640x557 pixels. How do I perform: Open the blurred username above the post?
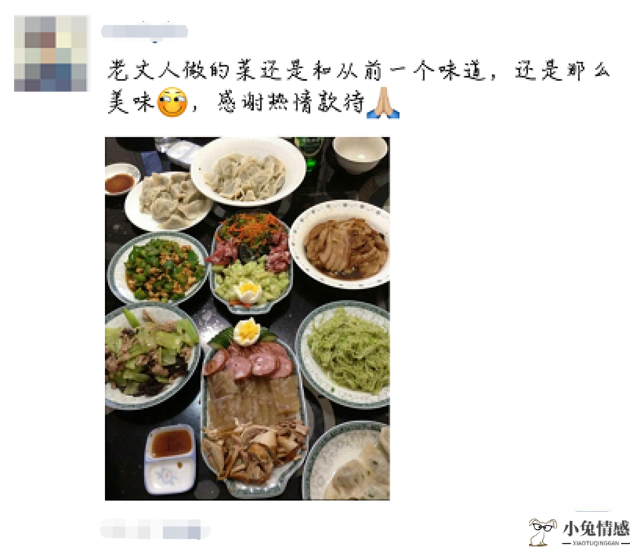tap(144, 31)
